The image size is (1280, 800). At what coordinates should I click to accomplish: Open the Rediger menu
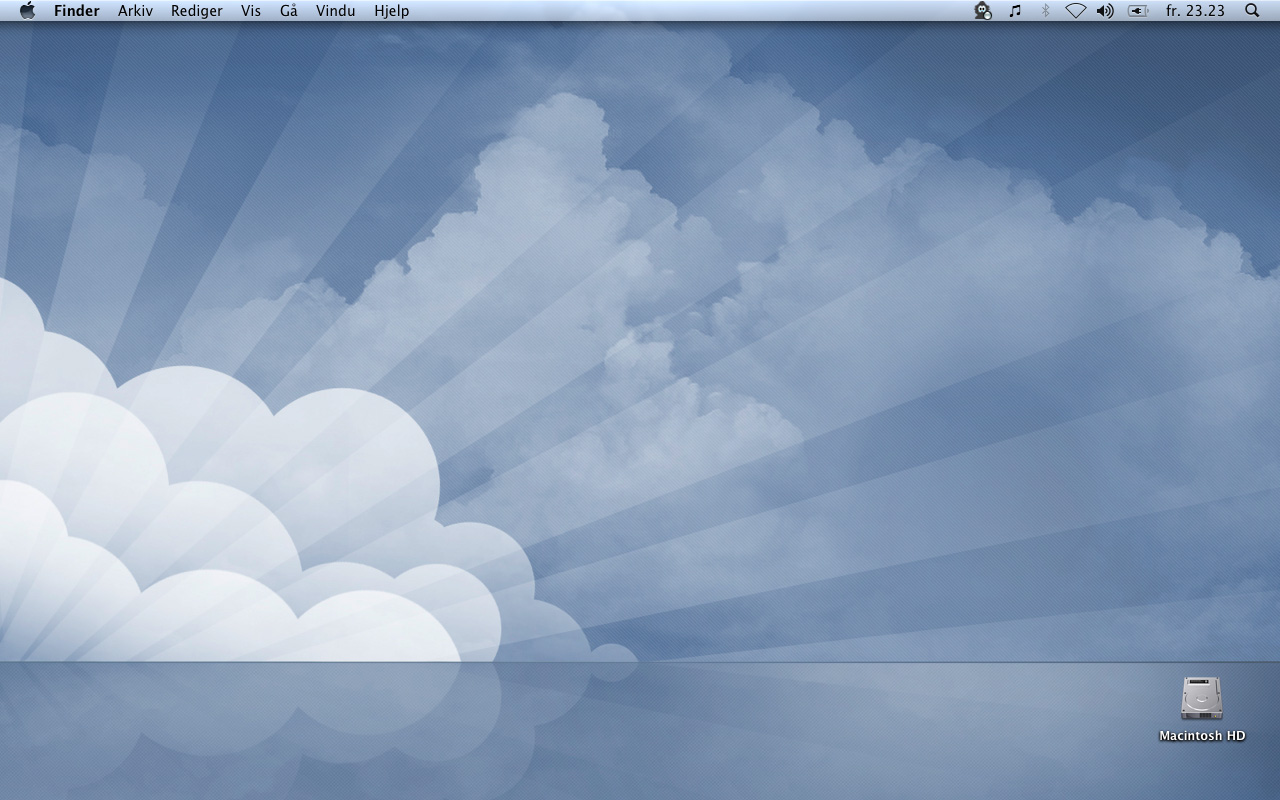click(x=197, y=11)
